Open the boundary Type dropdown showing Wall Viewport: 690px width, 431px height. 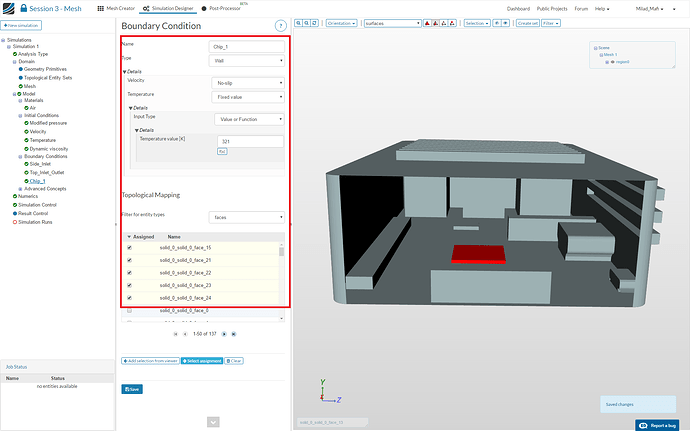pos(247,60)
